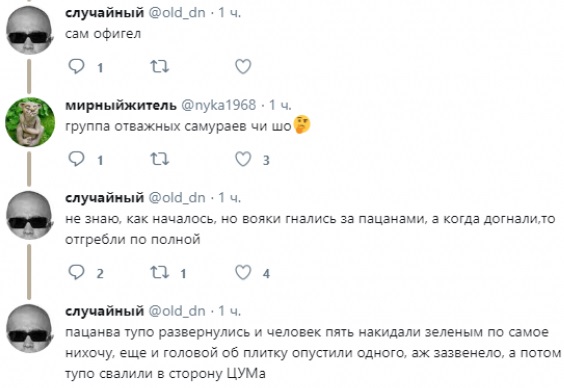
Task: Click @old_dn handle in the first tweet
Action: click(177, 13)
